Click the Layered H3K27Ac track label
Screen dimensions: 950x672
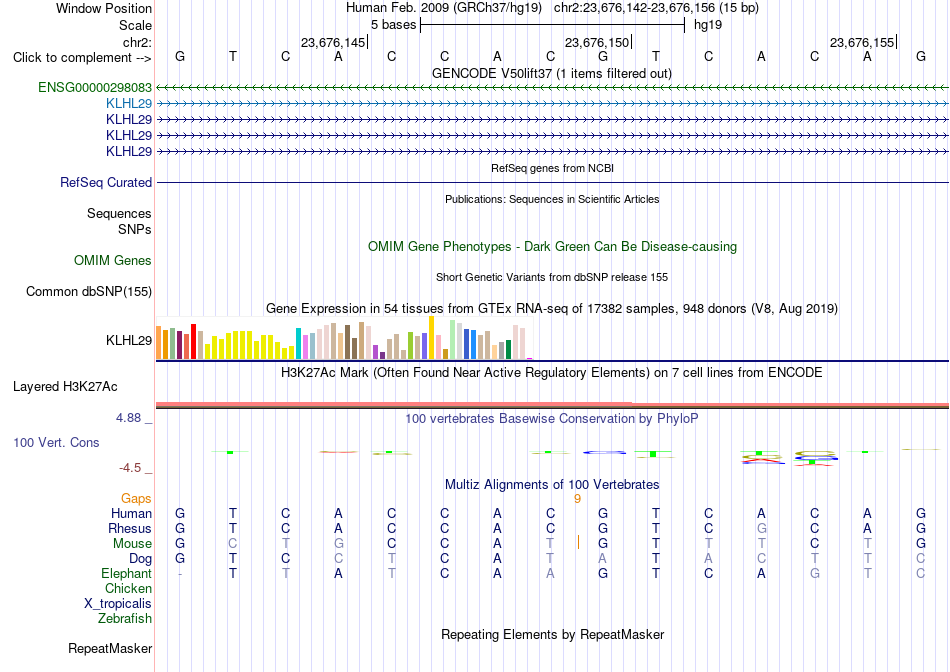[x=65, y=387]
